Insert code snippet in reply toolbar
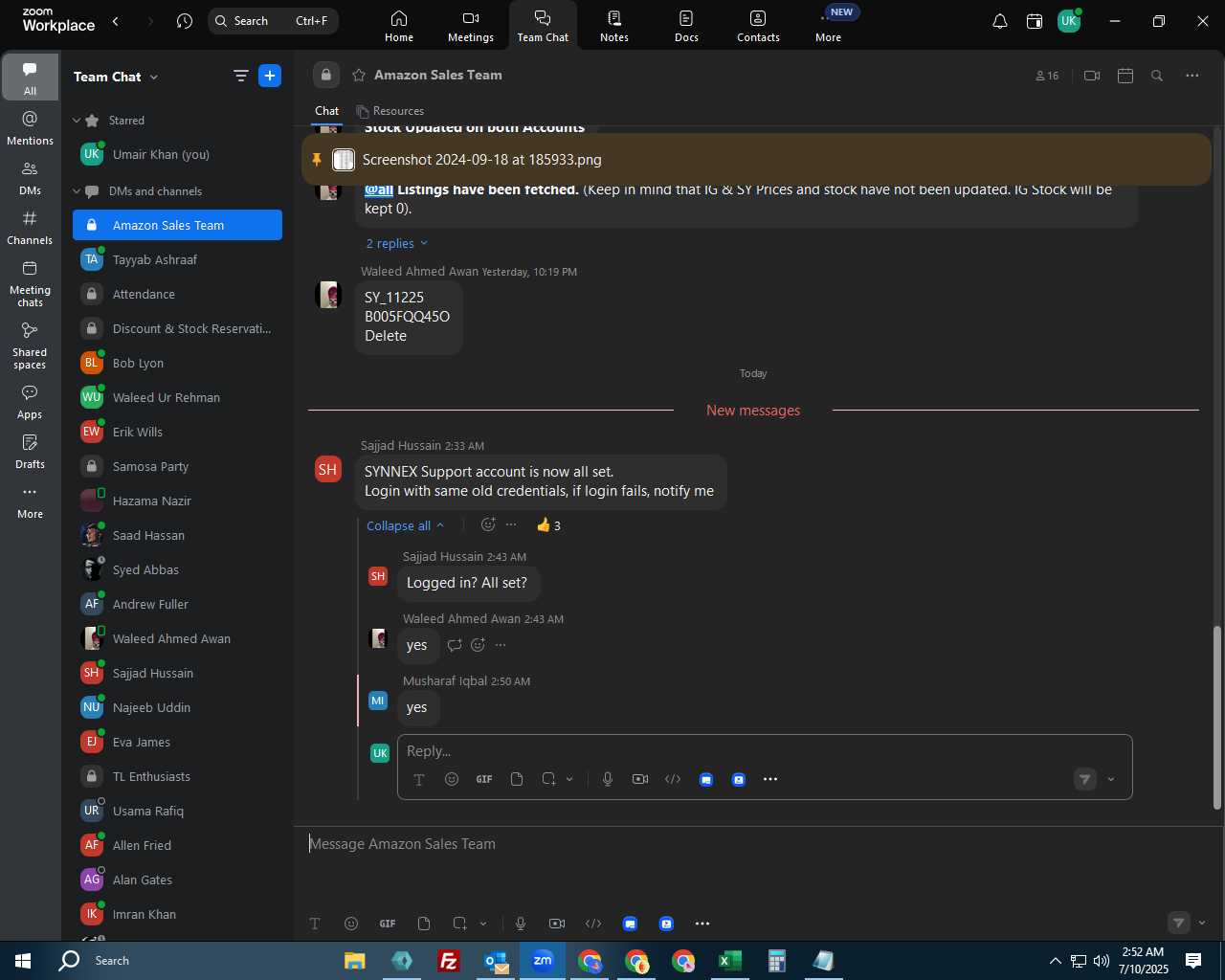 pyautogui.click(x=673, y=779)
